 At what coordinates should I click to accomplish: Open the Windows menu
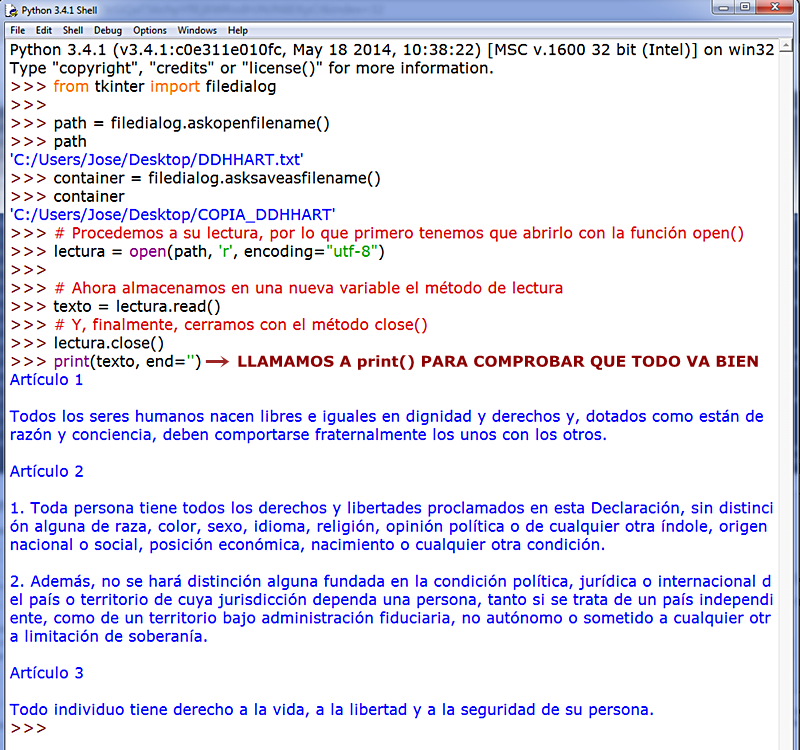[x=196, y=30]
